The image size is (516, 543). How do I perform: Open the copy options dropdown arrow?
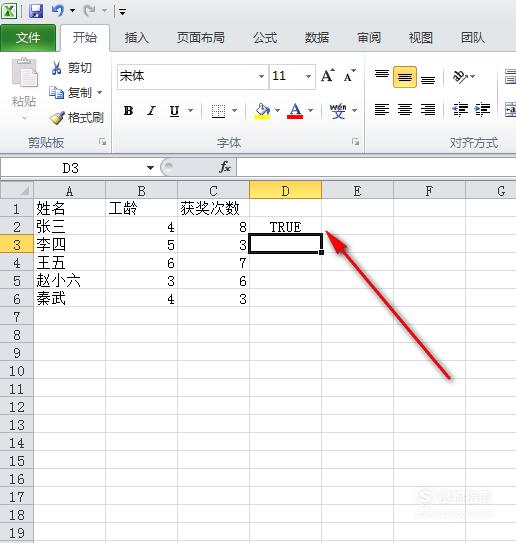99,92
